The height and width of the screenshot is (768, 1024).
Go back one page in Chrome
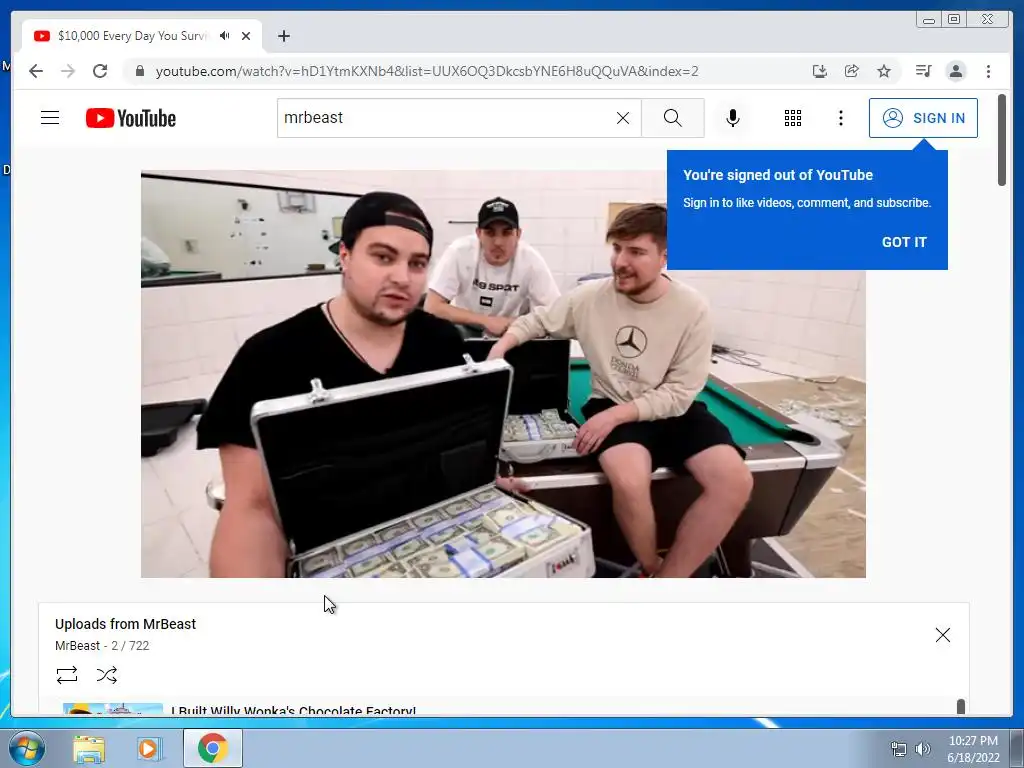[36, 71]
